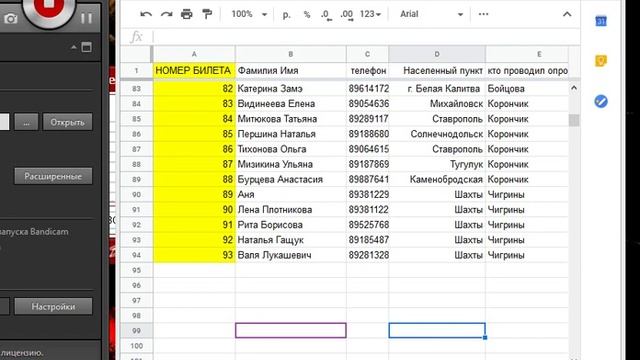
Task: Format selected cells as percent
Action: coord(307,14)
